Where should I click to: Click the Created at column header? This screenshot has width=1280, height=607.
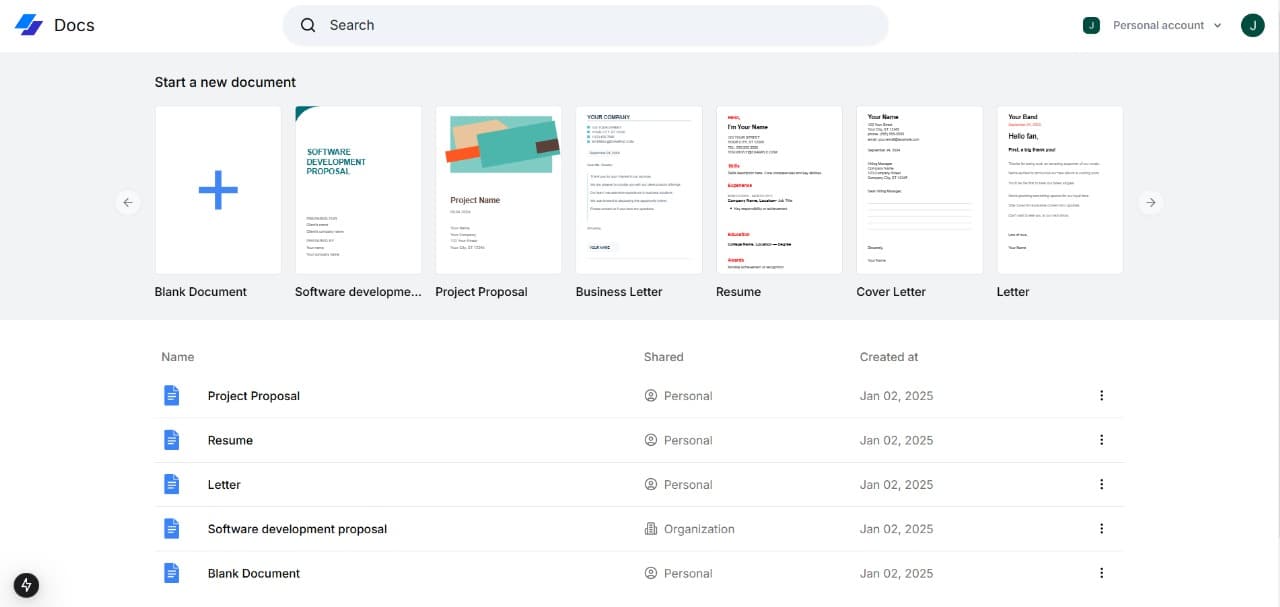pos(889,357)
